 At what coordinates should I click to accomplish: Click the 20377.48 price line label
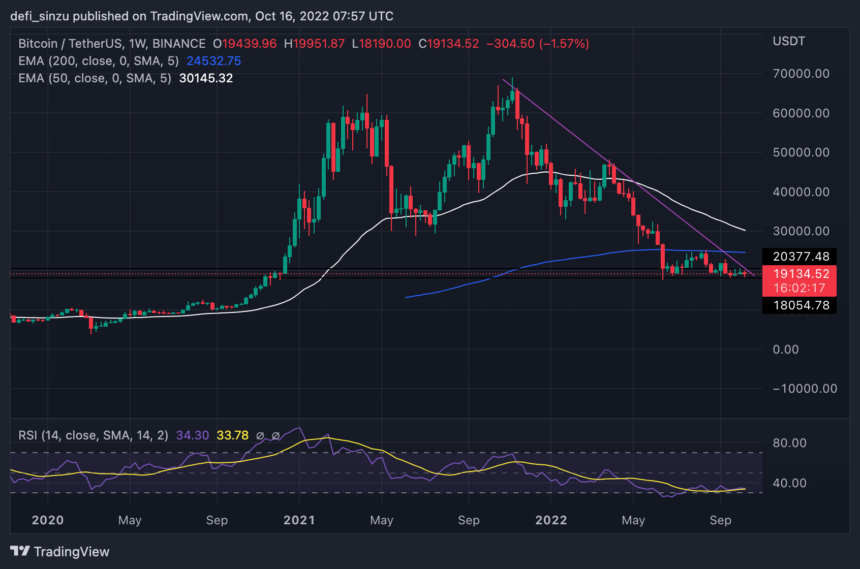(799, 256)
